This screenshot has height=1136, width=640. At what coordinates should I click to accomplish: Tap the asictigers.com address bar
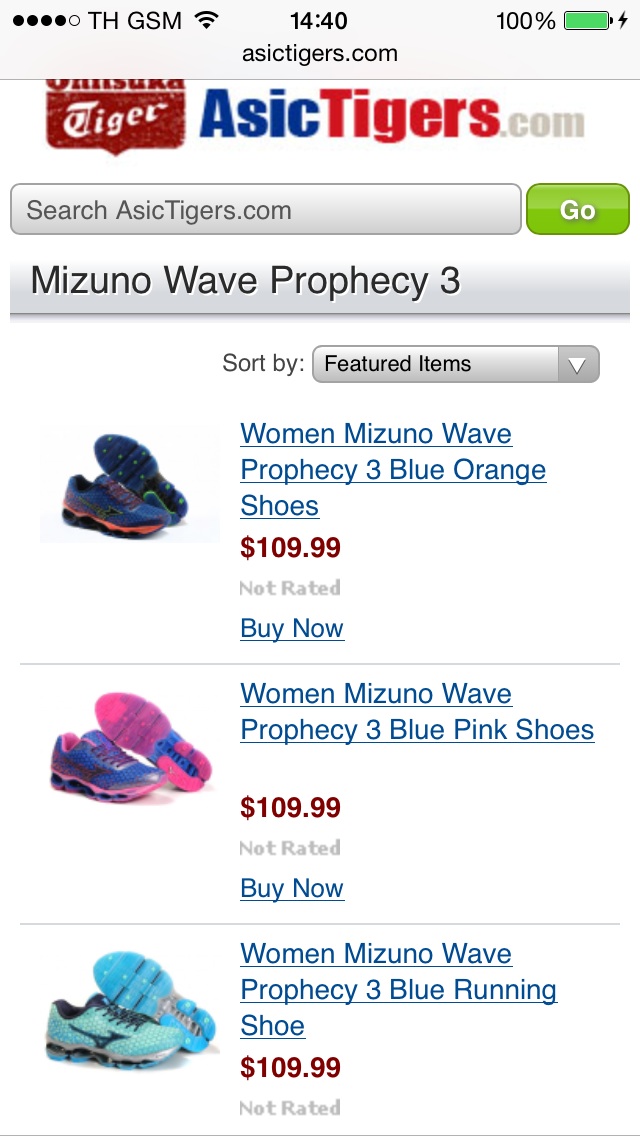(320, 54)
